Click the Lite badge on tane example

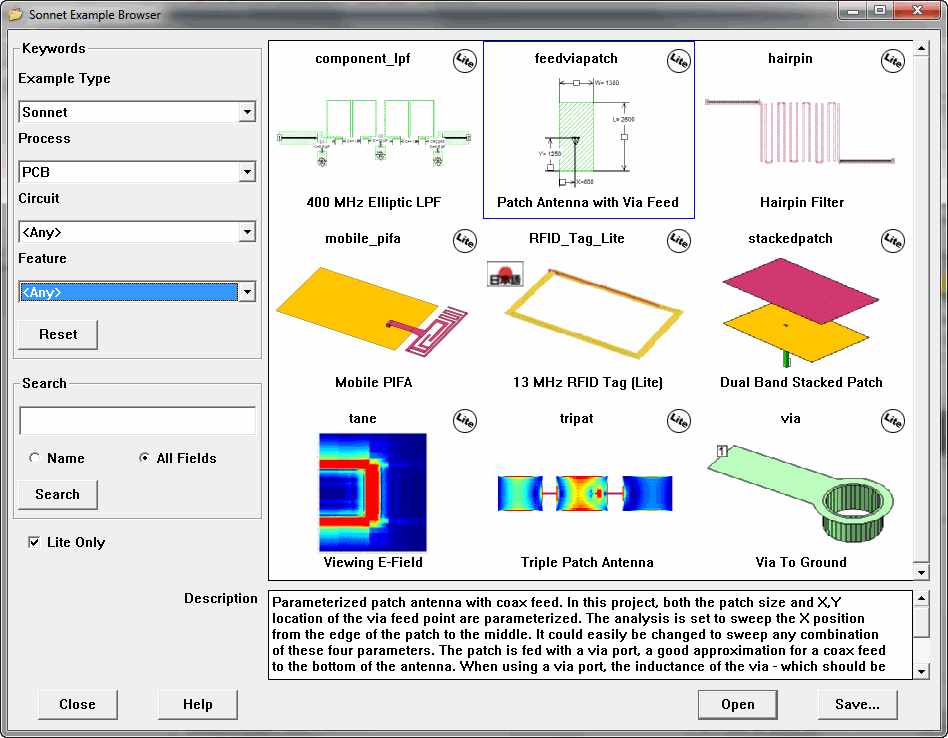click(464, 421)
